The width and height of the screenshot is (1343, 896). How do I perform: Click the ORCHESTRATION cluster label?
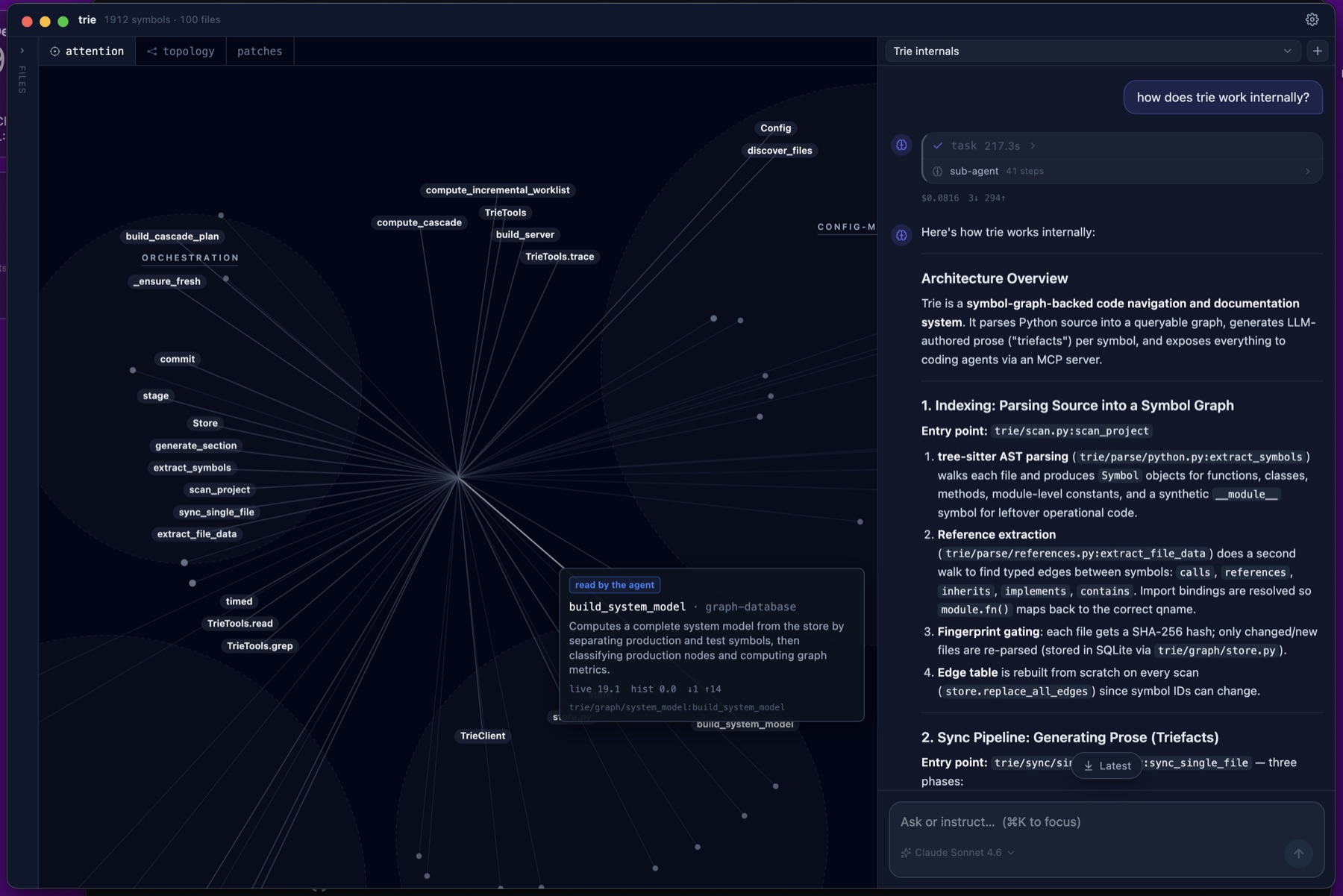click(x=190, y=257)
